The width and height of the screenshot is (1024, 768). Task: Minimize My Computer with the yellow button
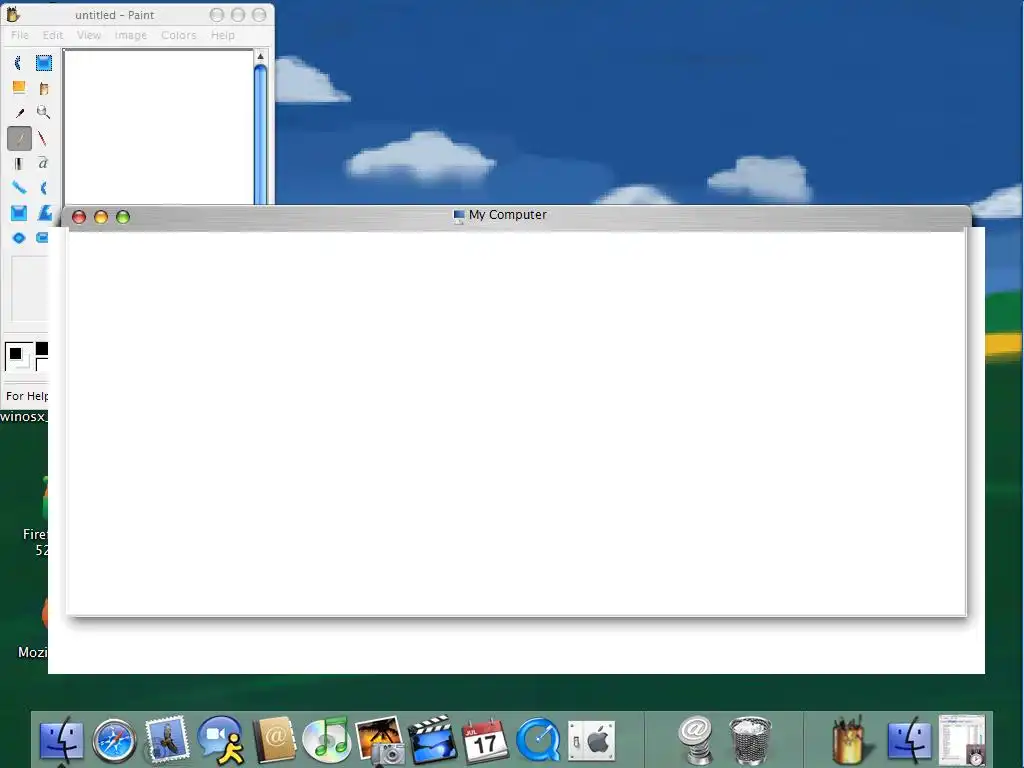click(x=101, y=217)
